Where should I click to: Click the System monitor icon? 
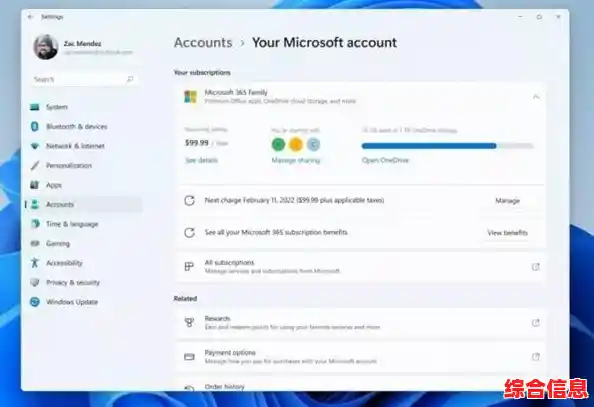click(x=34, y=107)
